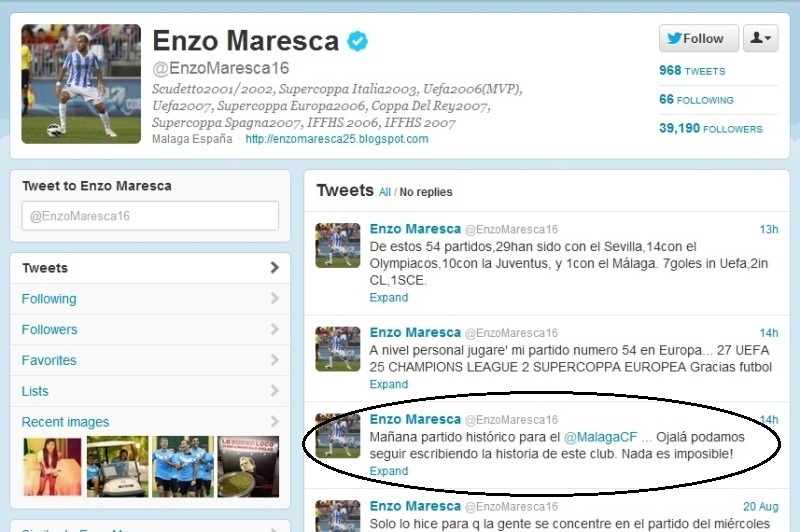
Task: Switch tweets filter to All
Action: (385, 192)
